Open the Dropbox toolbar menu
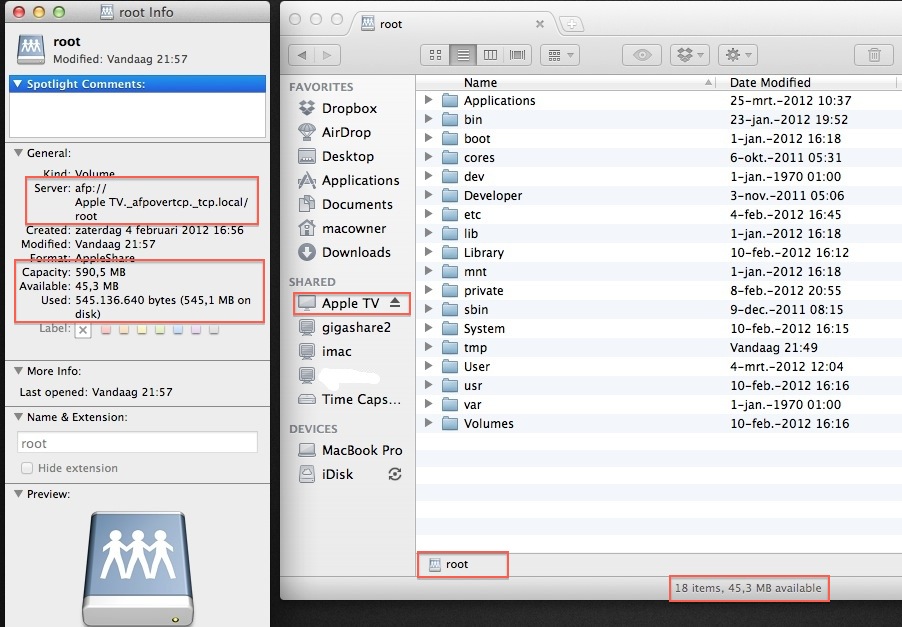Image resolution: width=902 pixels, height=627 pixels. coord(690,55)
